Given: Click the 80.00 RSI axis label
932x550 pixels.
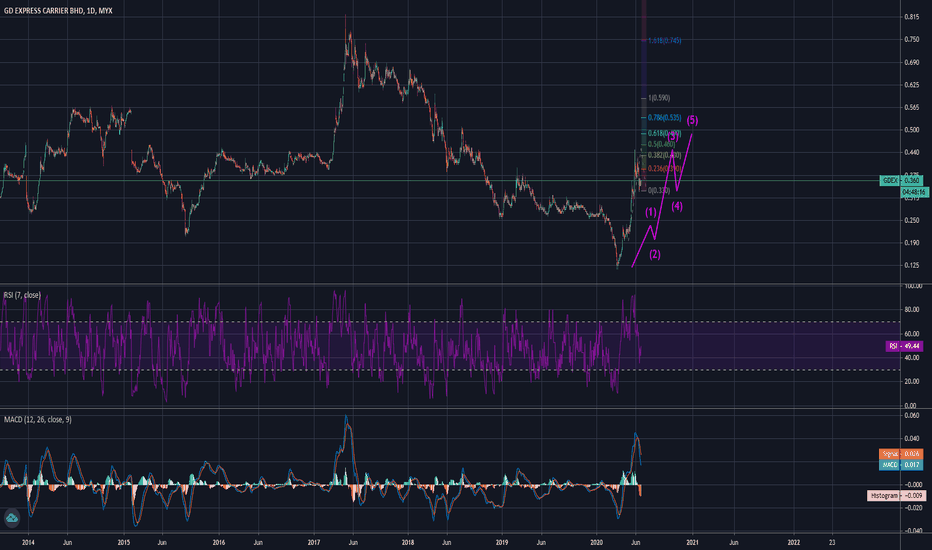Looking at the screenshot, I should 912,310.
